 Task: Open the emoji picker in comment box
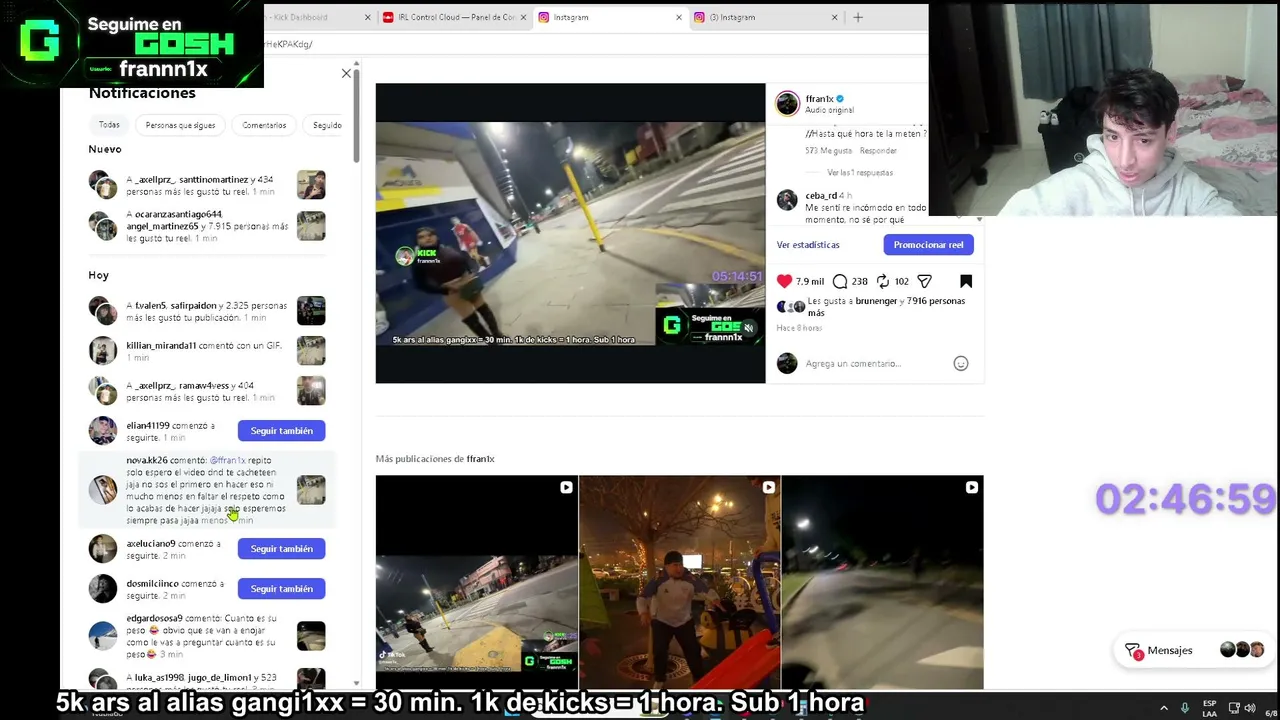tap(961, 363)
